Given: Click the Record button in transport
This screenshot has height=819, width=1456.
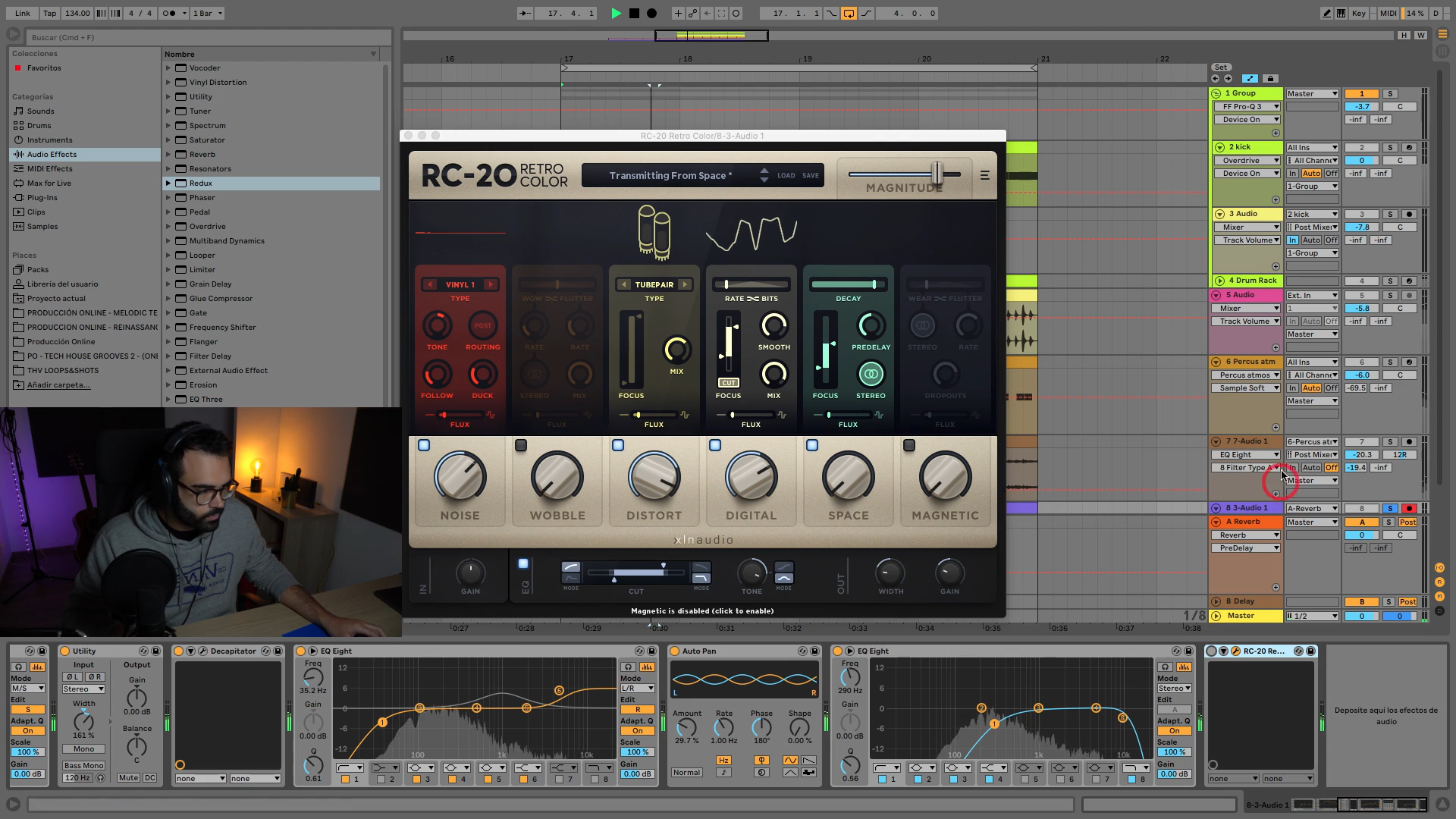Looking at the screenshot, I should coord(651,13).
